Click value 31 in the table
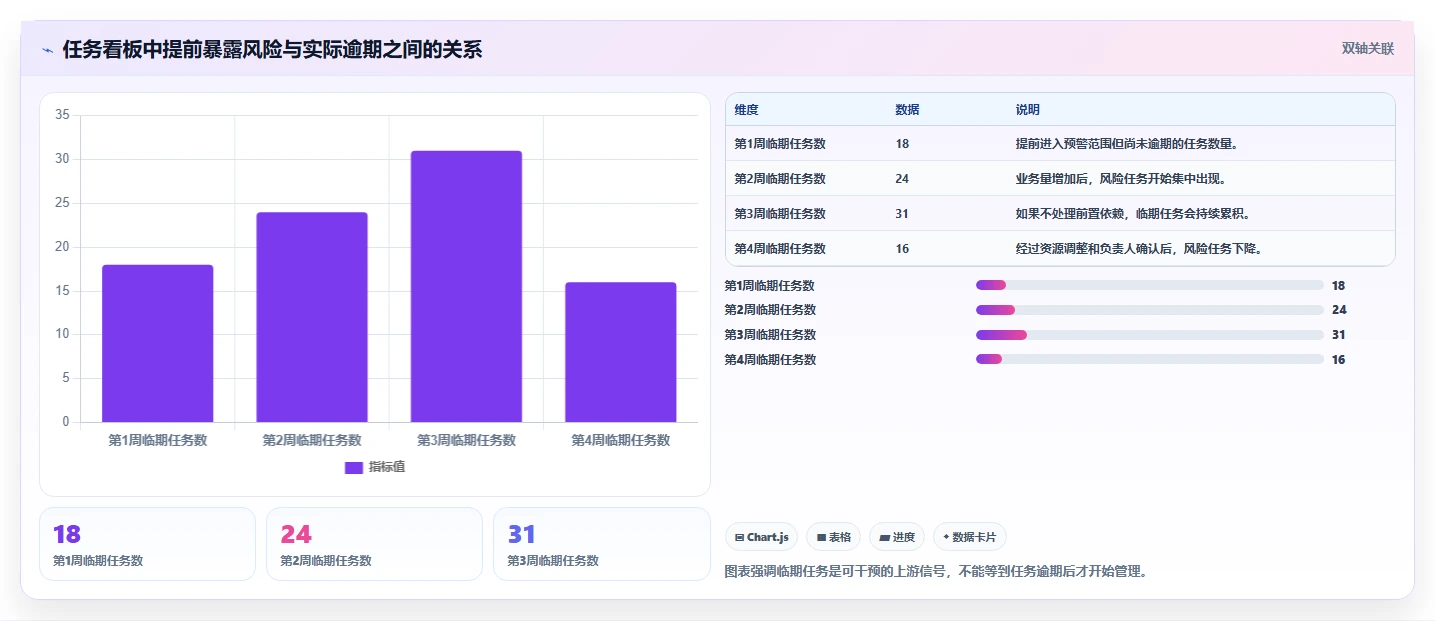 pos(903,214)
